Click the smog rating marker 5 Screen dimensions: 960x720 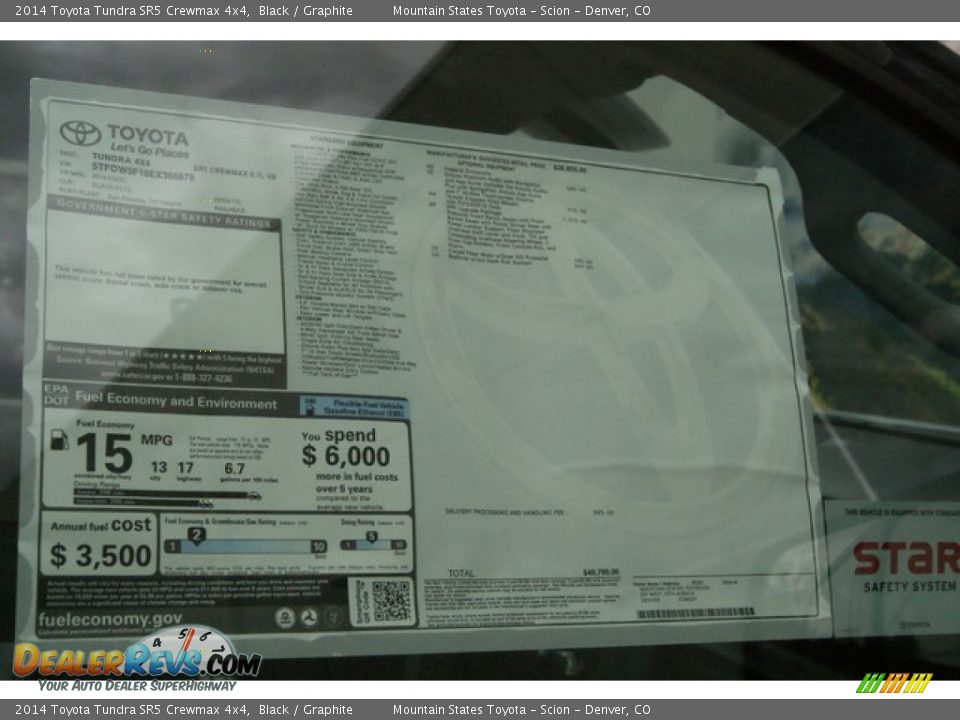coord(370,537)
